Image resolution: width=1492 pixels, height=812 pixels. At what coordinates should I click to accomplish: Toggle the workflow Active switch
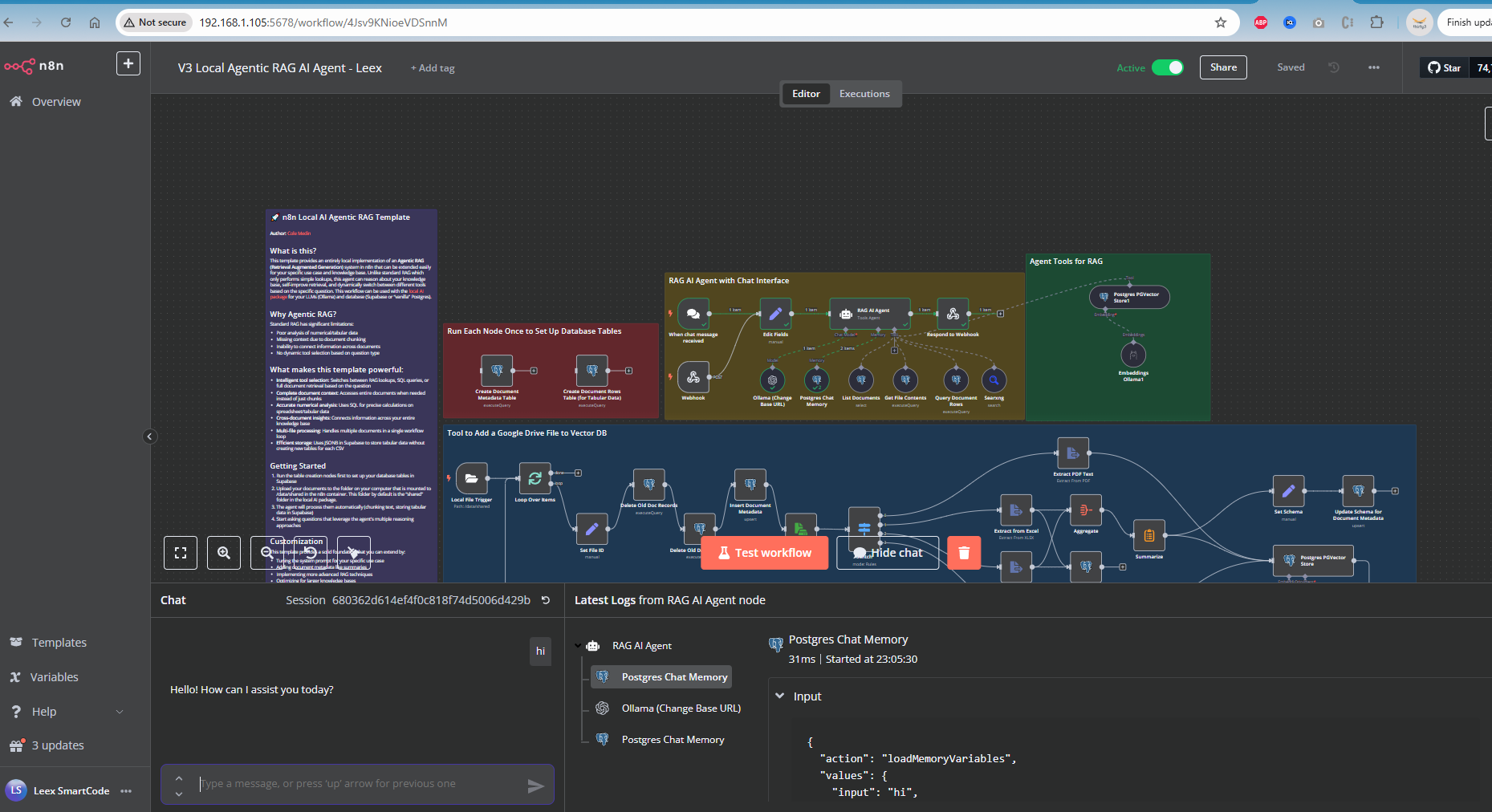pos(1168,67)
